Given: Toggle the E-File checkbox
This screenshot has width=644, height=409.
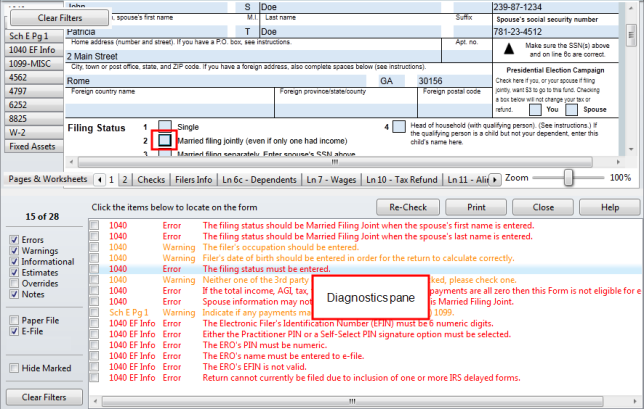Looking at the screenshot, I should pos(14,331).
